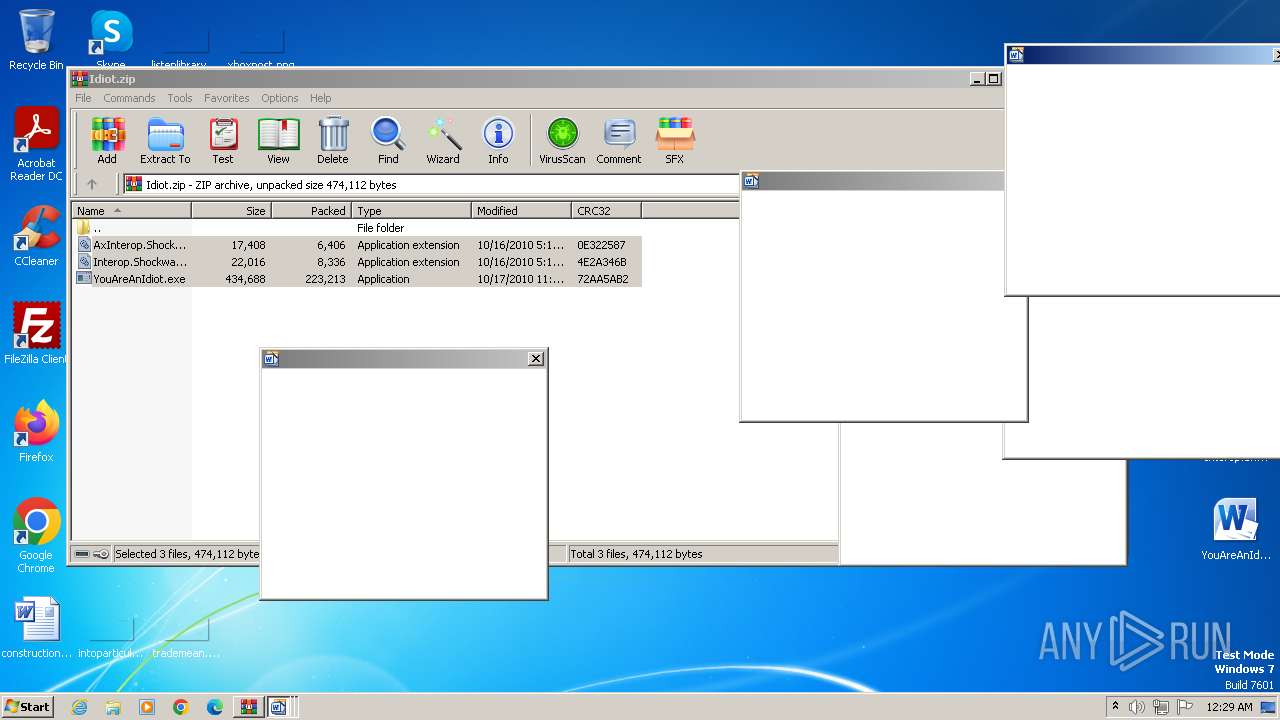Screen dimensions: 1280x720
Task: Click the Word icon on the center popup title bar
Action: pyautogui.click(x=271, y=358)
